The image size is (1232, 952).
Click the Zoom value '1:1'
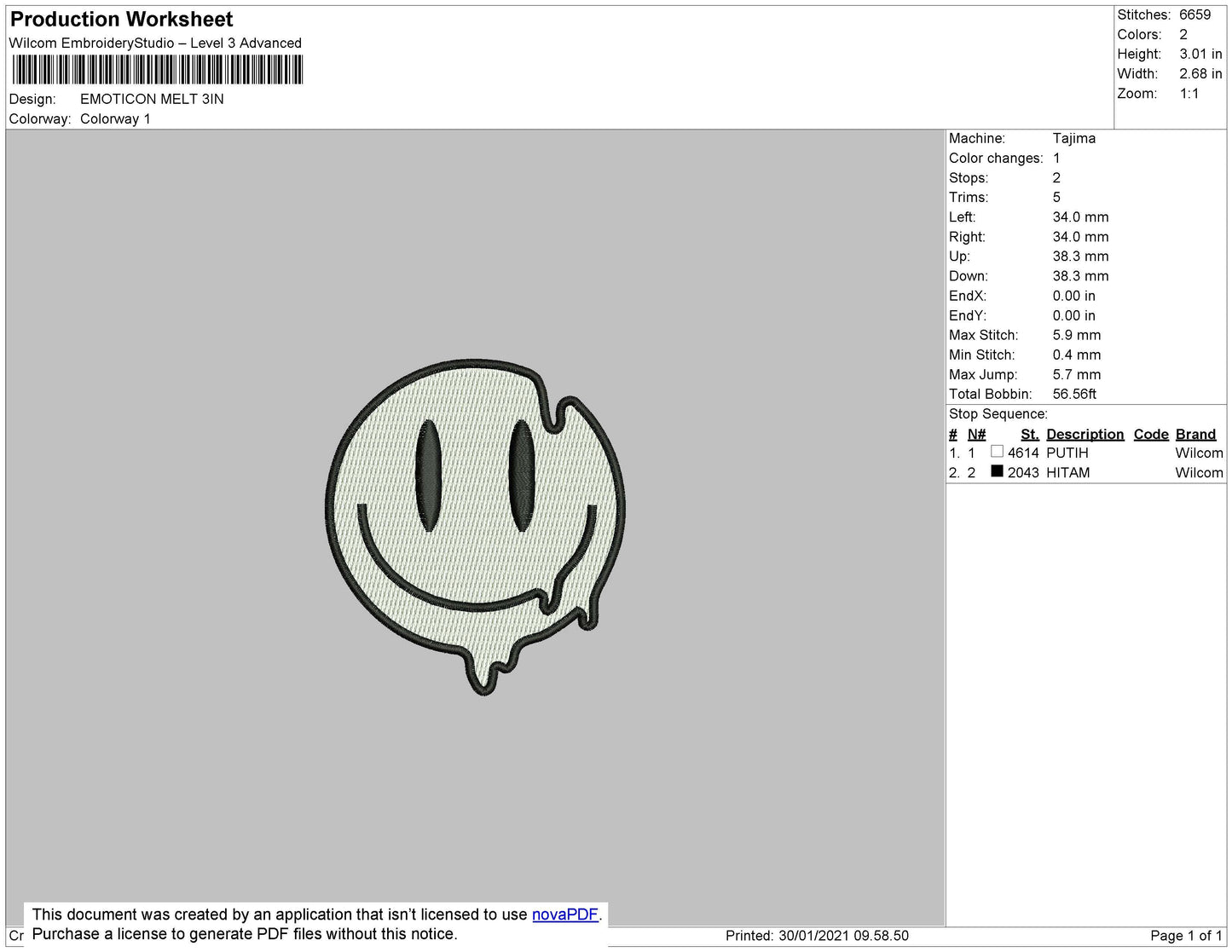(x=1189, y=94)
